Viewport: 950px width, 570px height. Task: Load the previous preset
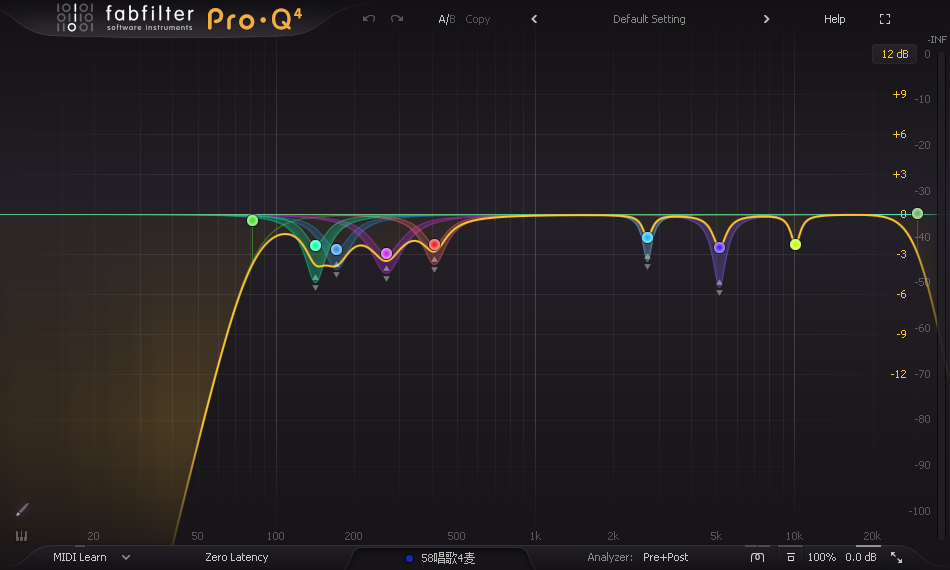coord(534,19)
